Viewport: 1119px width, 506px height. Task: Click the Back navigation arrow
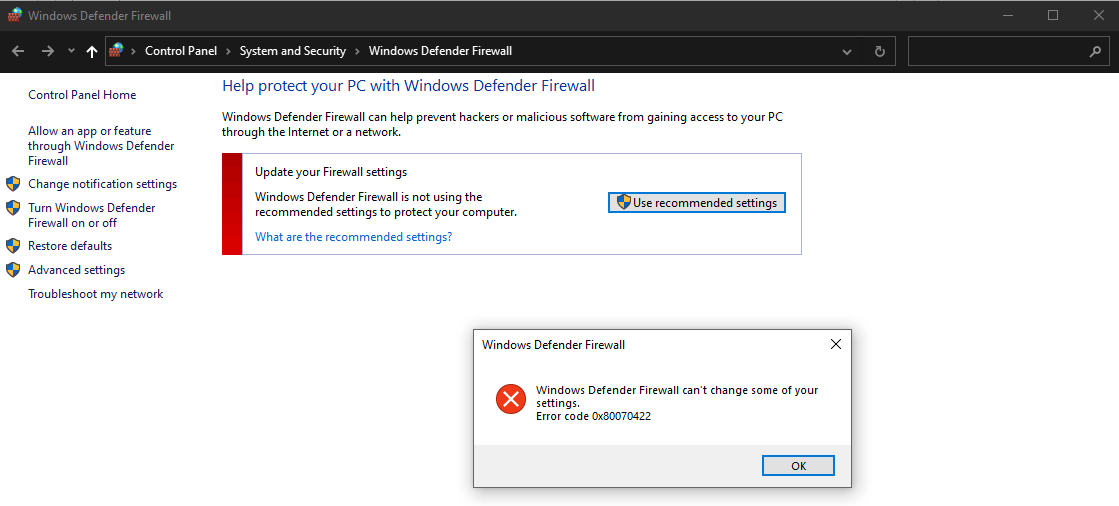18,51
